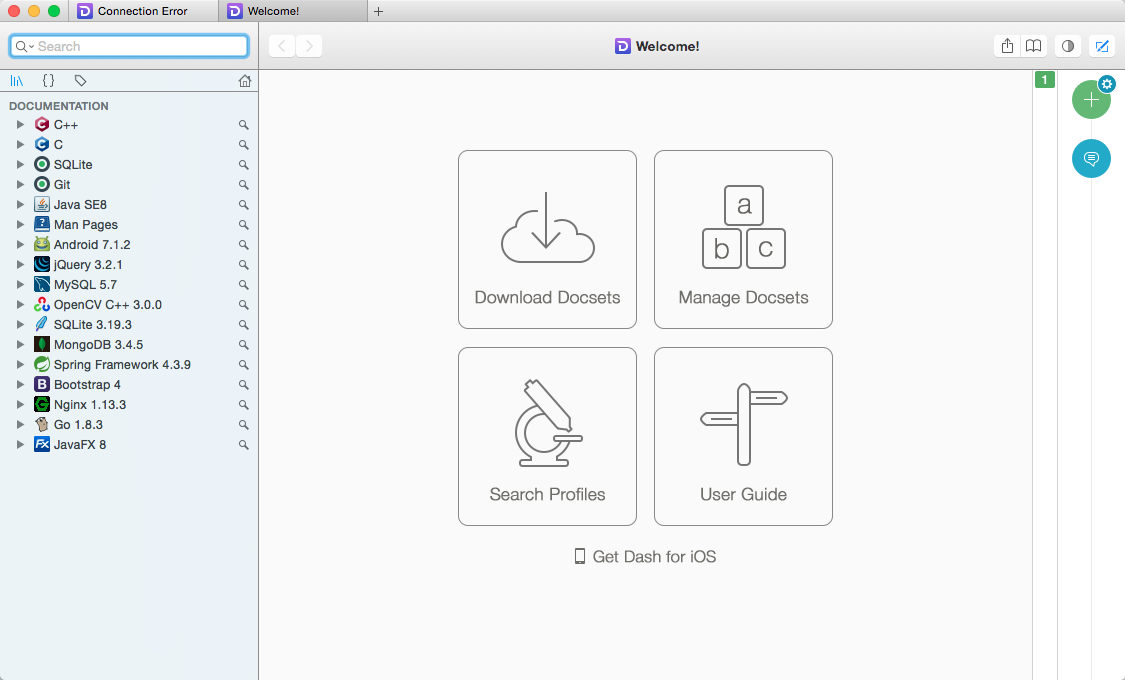
Task: Open a new tab with plus
Action: [x=378, y=11]
